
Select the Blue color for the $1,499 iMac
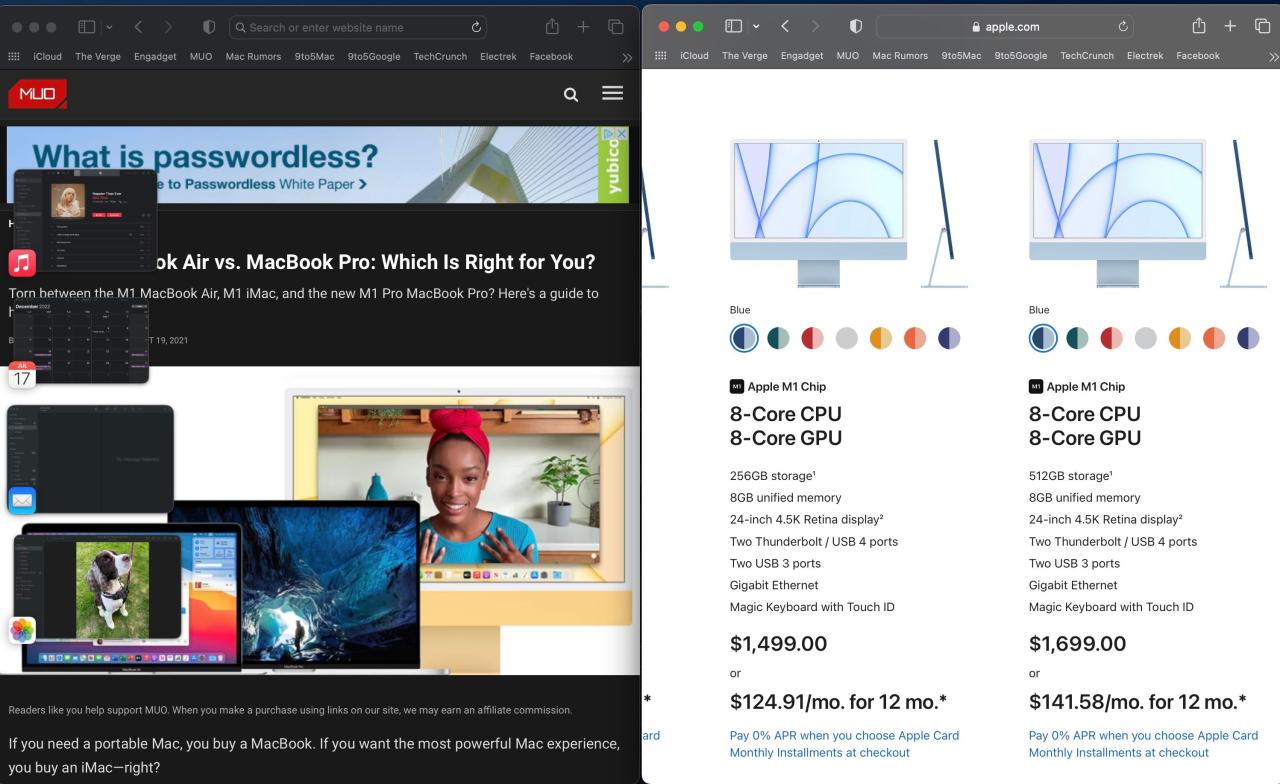coord(744,338)
